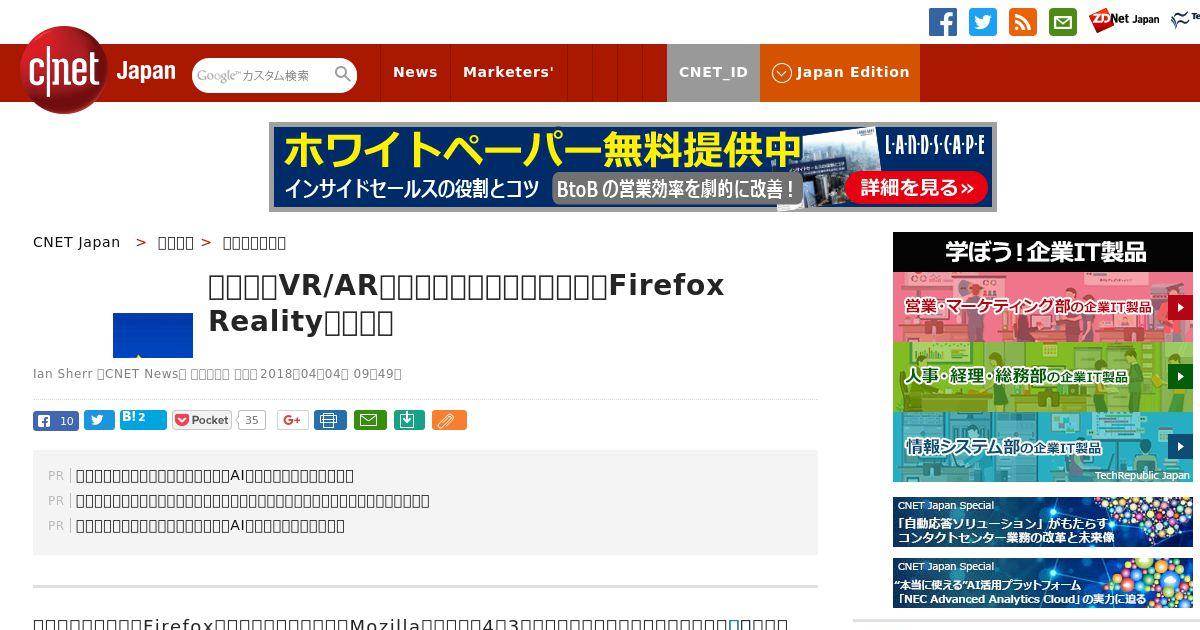Open NEC Advanced Analytics Cloud special banner
Image resolution: width=1200 pixels, height=630 pixels.
click(x=1043, y=582)
